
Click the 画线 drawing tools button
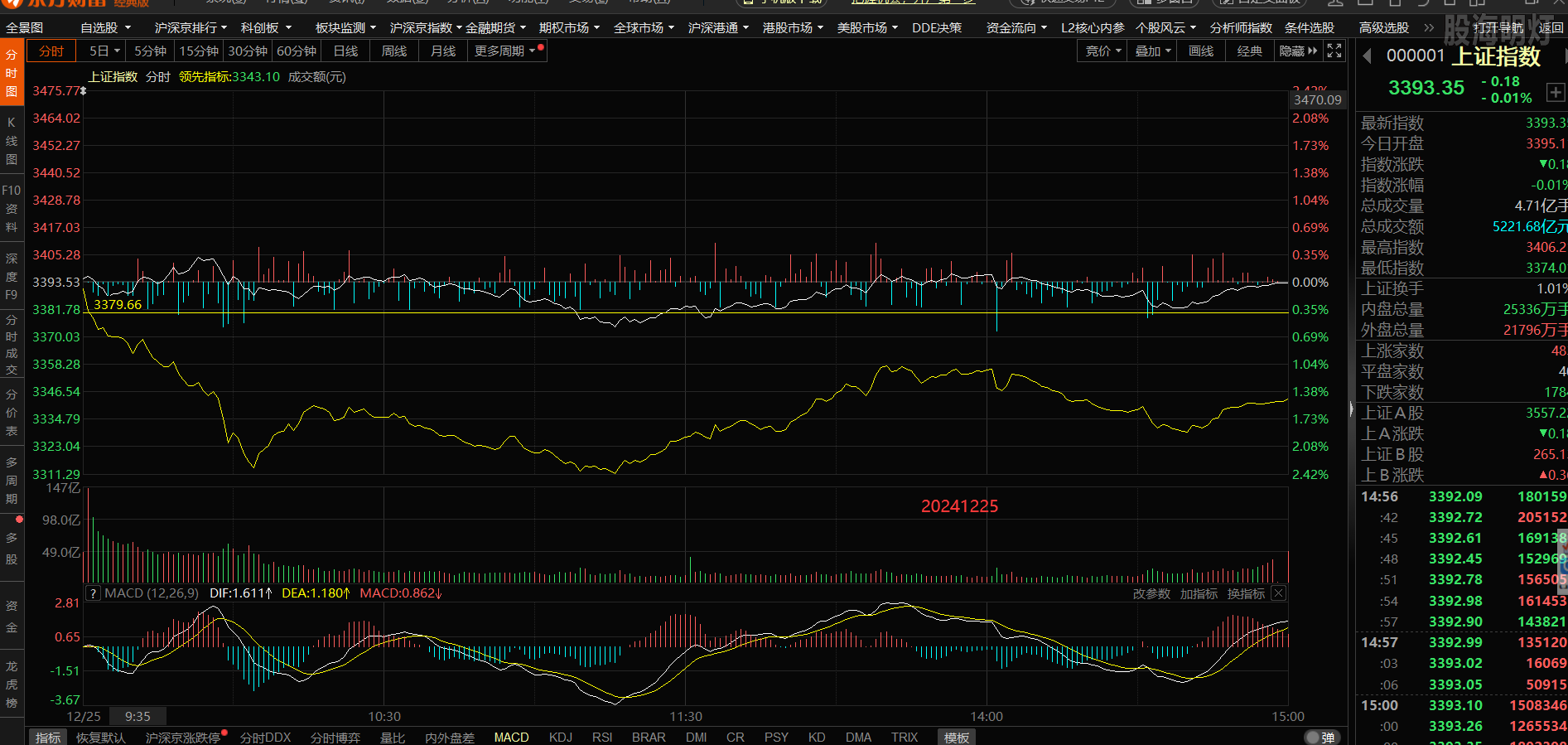(x=1201, y=51)
